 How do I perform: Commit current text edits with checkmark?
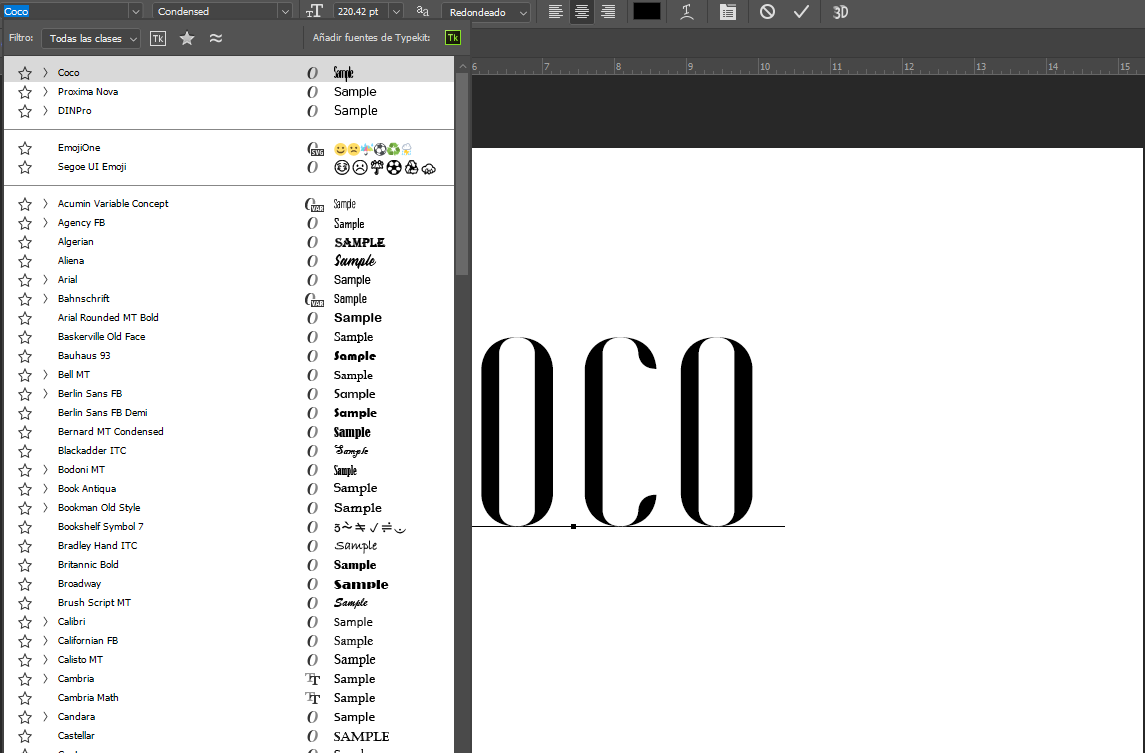pyautogui.click(x=801, y=12)
